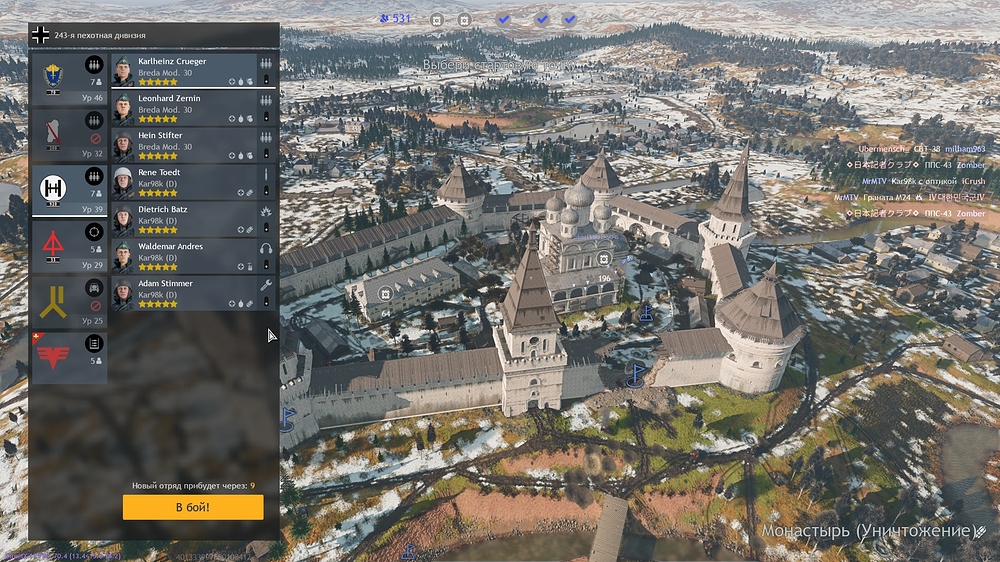The height and width of the screenshot is (562, 1000).
Task: Choose the white H-emblem squad at Ур 39
Action: point(69,190)
